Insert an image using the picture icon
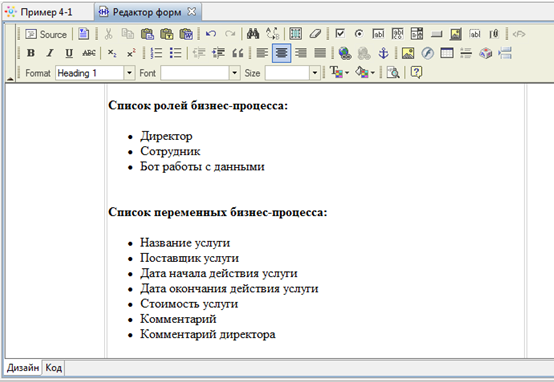The height and width of the screenshot is (382, 554). pos(408,53)
